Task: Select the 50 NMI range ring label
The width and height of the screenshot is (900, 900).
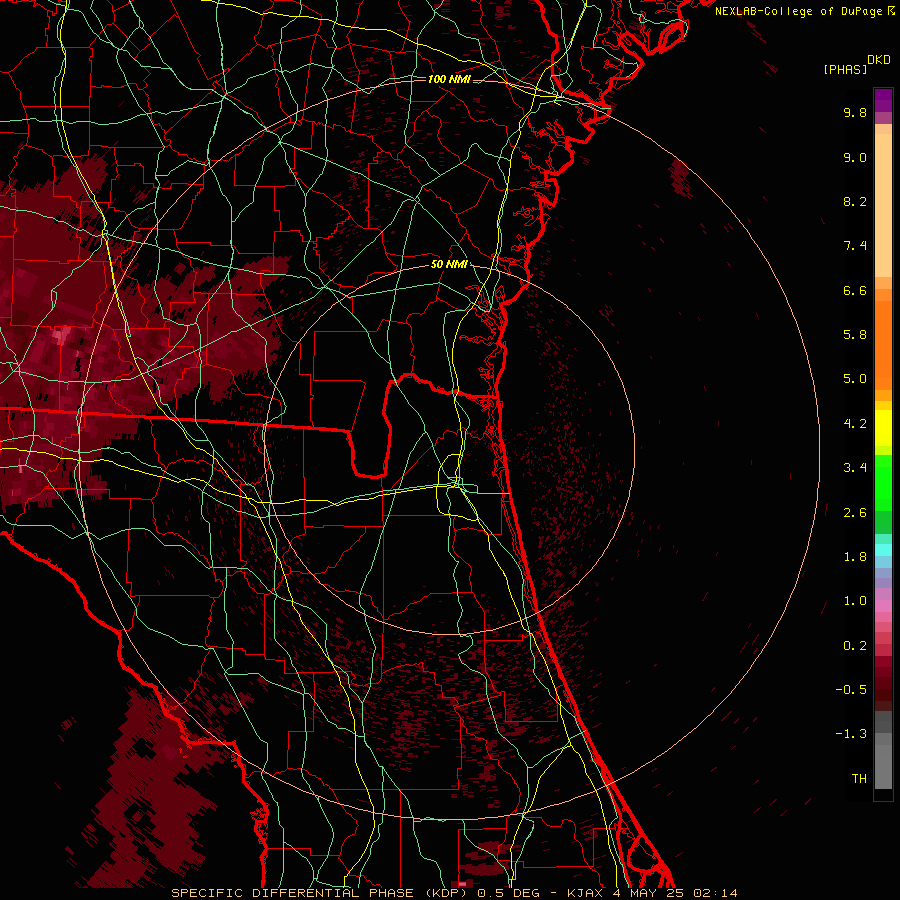Action: tap(449, 265)
